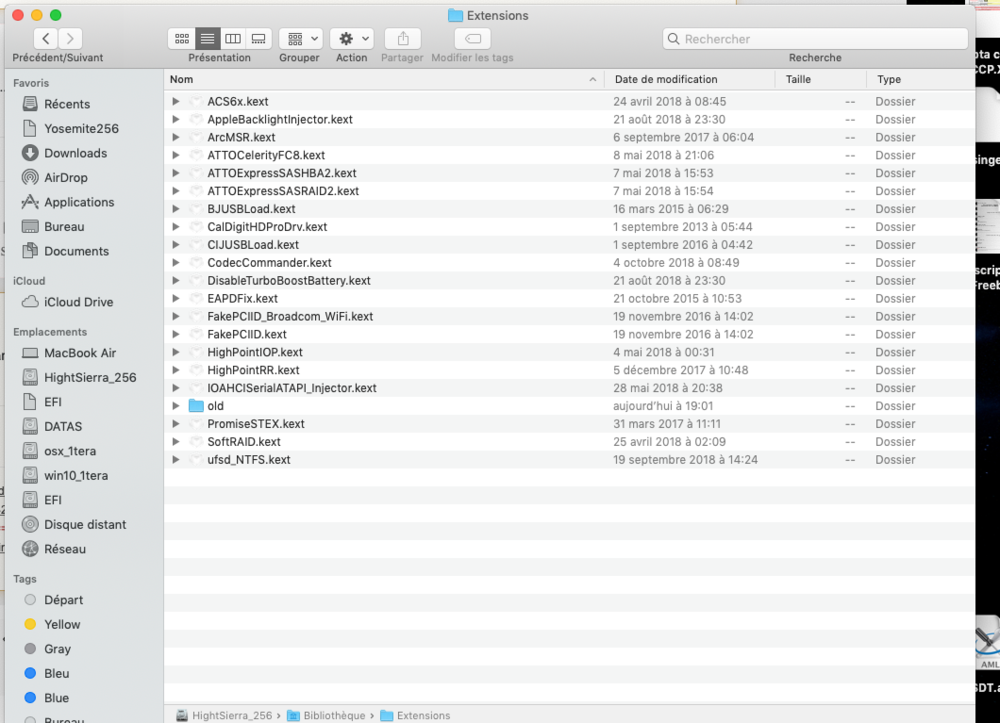
Task: Switch to icon view in toolbar
Action: pyautogui.click(x=182, y=39)
